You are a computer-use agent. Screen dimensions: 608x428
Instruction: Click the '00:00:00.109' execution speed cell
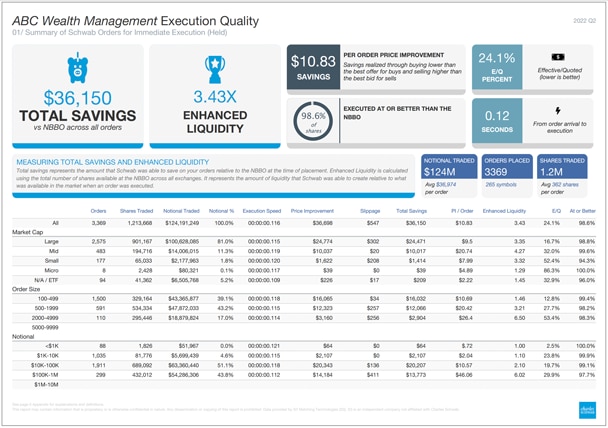pos(264,280)
